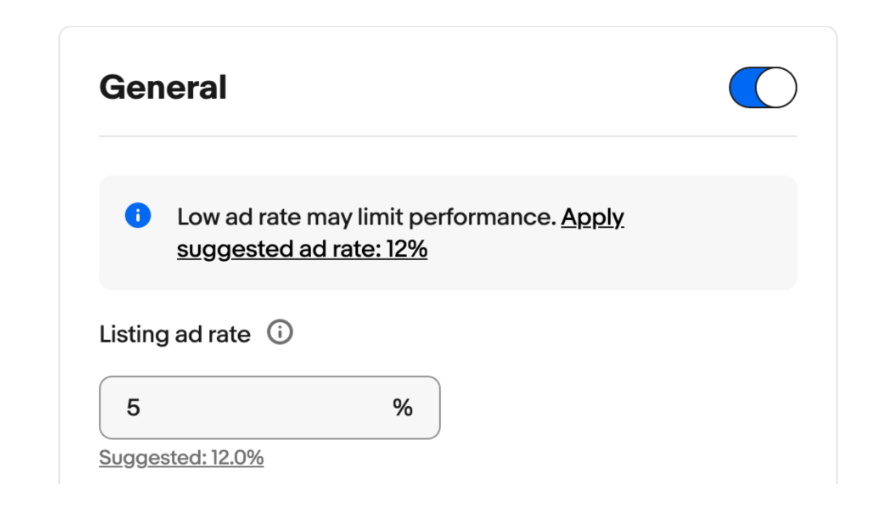
Task: Click the "Low ad rate may limit performance" message
Action: [x=366, y=217]
